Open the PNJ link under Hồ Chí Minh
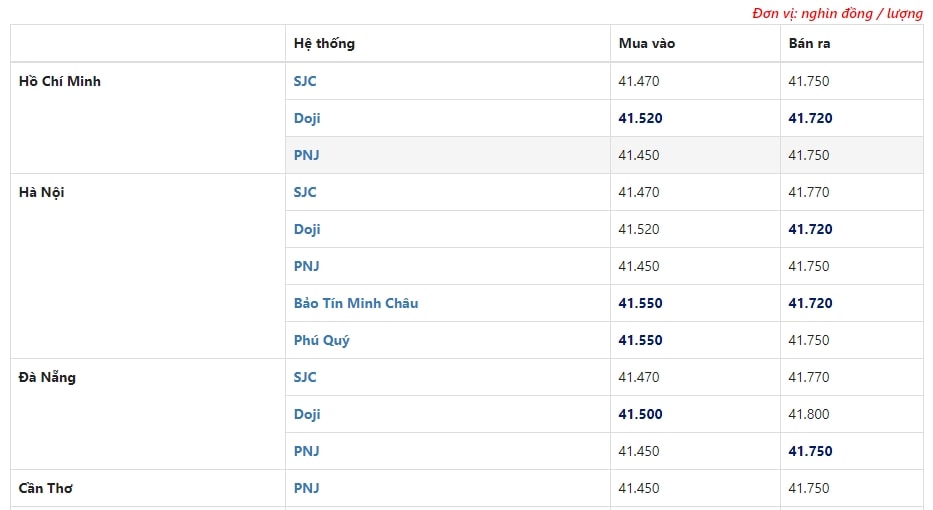The width and height of the screenshot is (933, 510). (x=306, y=155)
